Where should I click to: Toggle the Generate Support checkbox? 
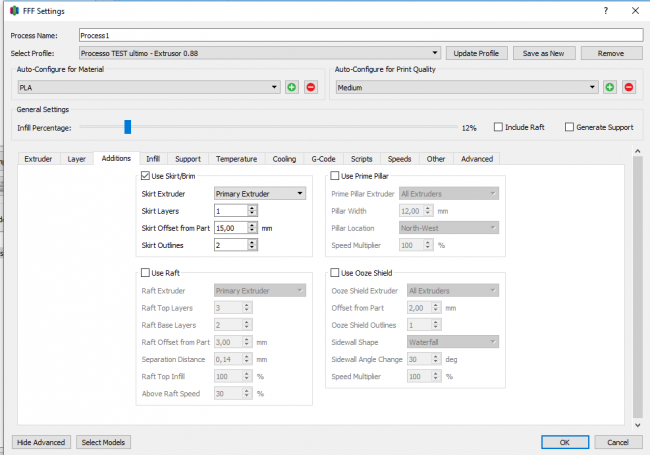pyautogui.click(x=570, y=128)
